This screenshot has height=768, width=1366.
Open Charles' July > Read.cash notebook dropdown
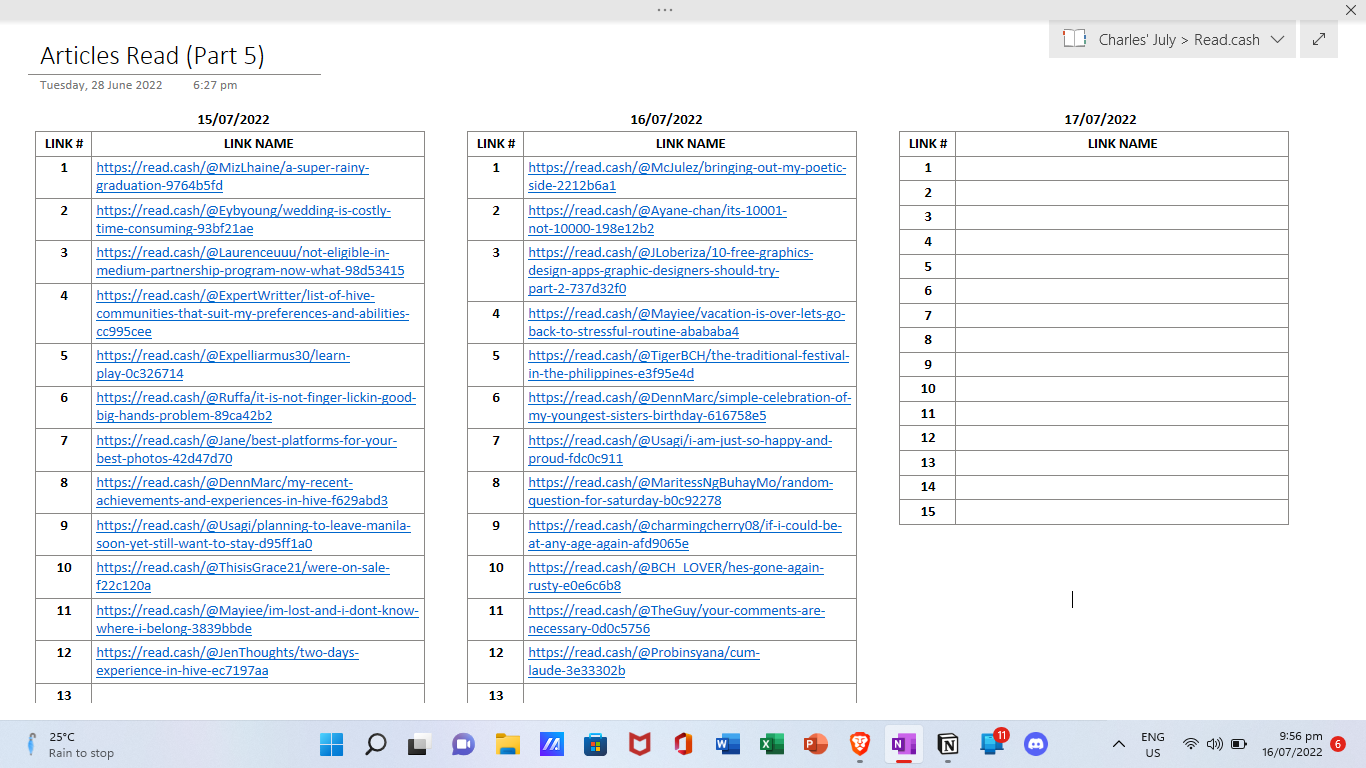pos(1173,39)
